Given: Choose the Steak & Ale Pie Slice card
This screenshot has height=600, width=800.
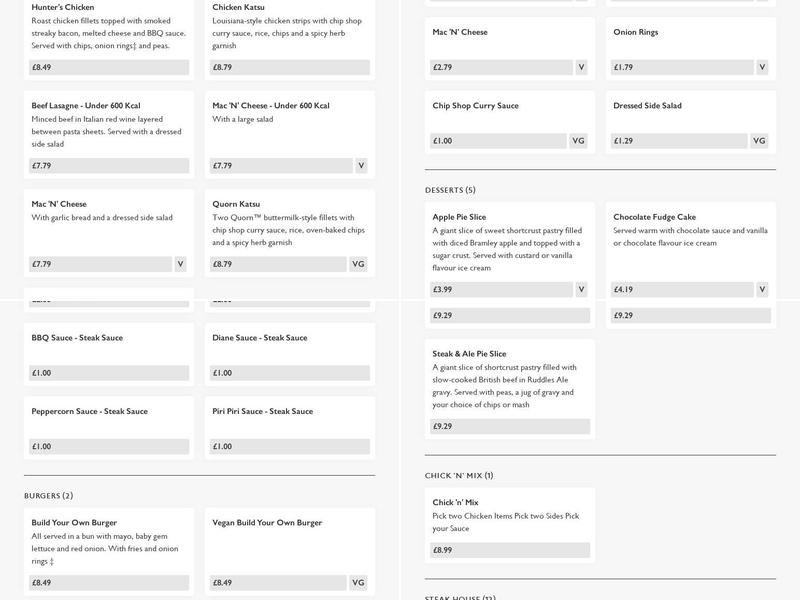Looking at the screenshot, I should pyautogui.click(x=510, y=385).
